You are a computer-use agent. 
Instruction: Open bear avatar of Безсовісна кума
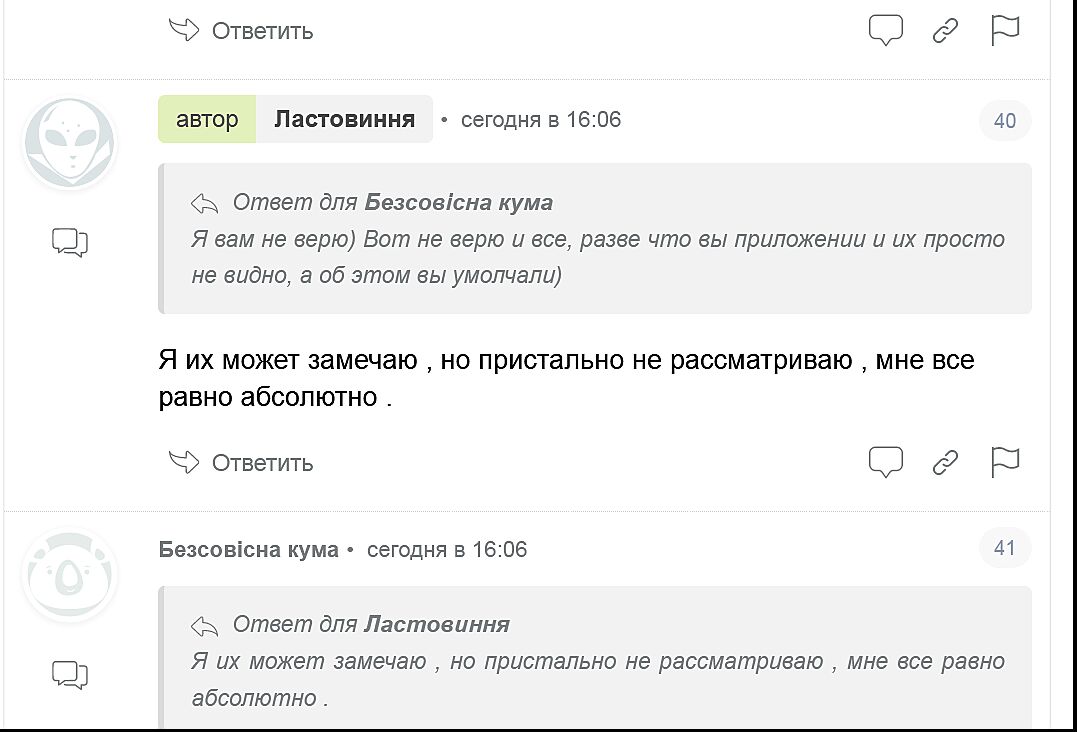coord(69,575)
